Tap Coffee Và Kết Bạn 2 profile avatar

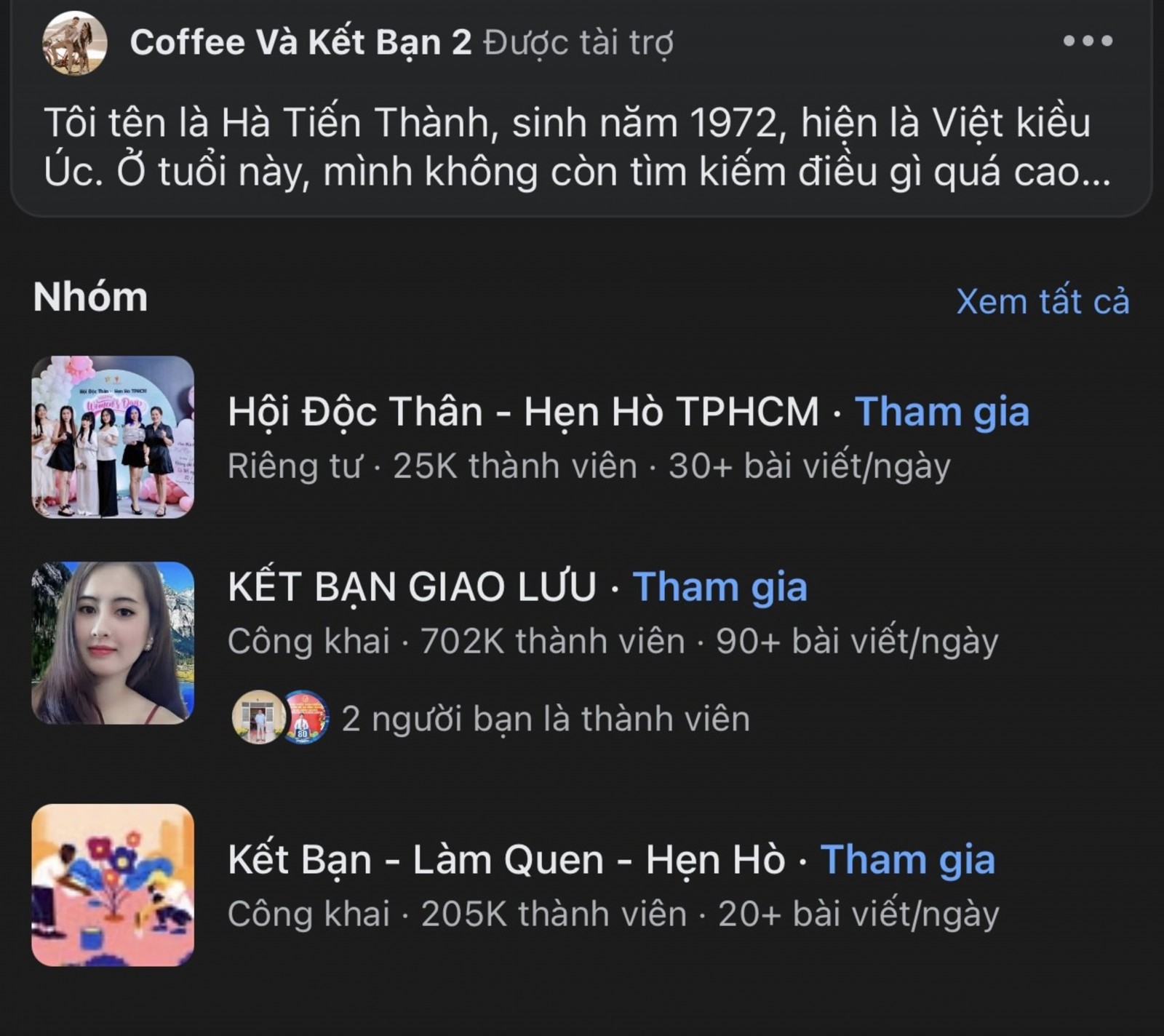point(75,43)
